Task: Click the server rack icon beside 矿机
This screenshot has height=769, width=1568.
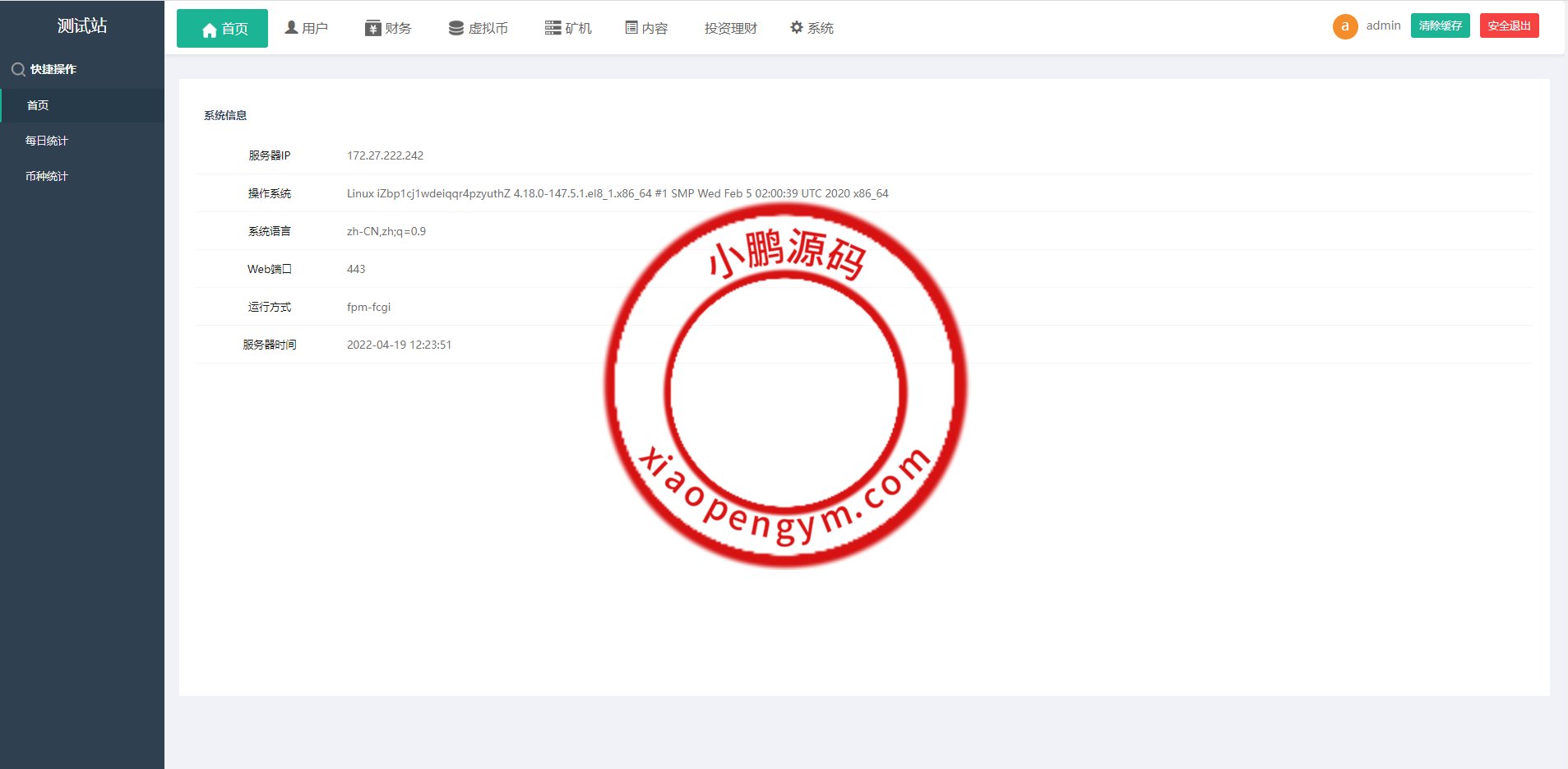Action: (553, 29)
